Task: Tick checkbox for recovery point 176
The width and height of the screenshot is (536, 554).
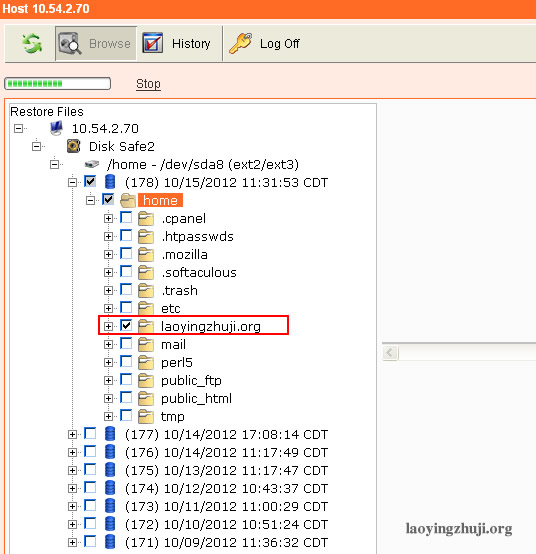Action: (x=90, y=451)
